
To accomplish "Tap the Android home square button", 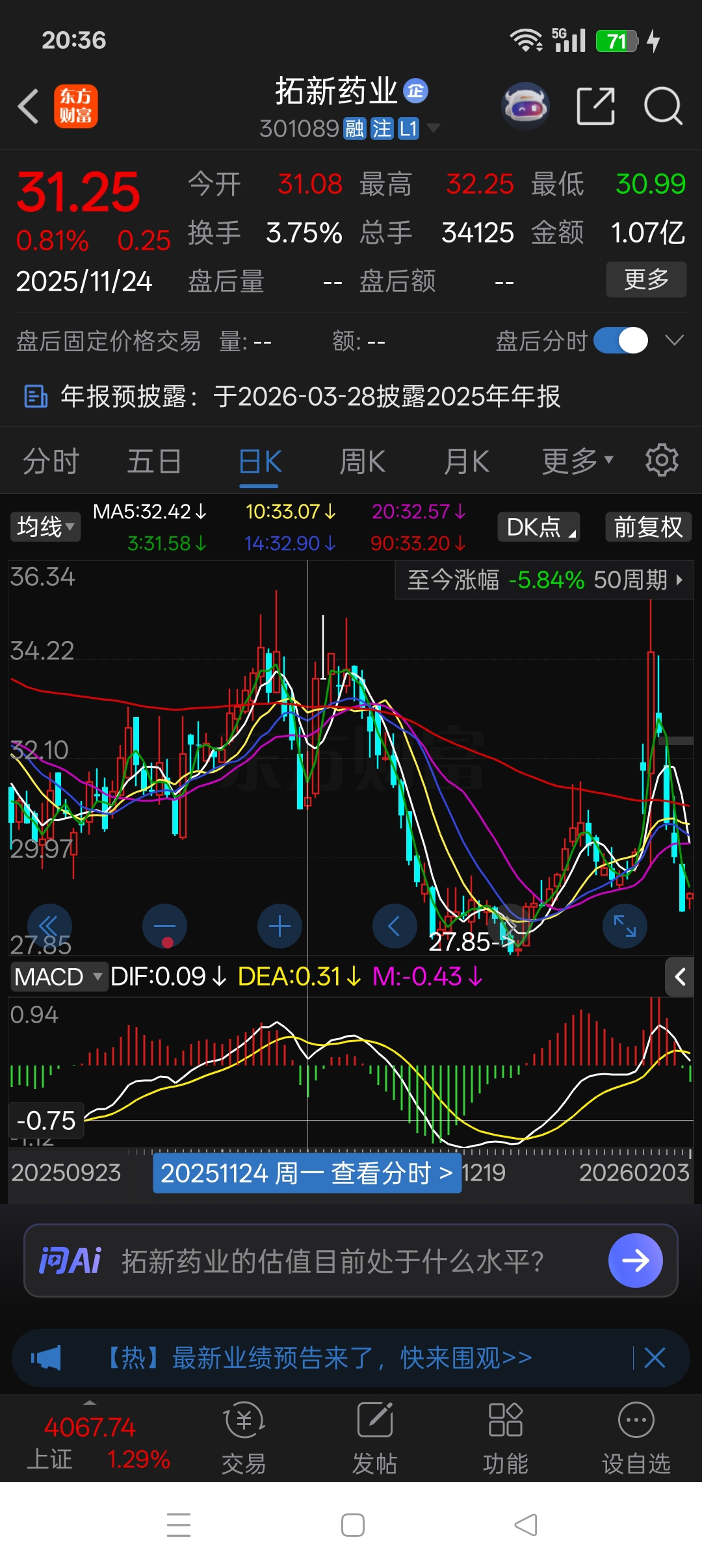I will coord(353,1524).
